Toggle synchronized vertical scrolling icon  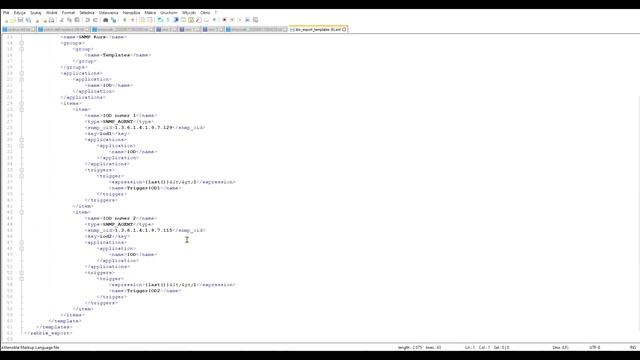point(142,20)
